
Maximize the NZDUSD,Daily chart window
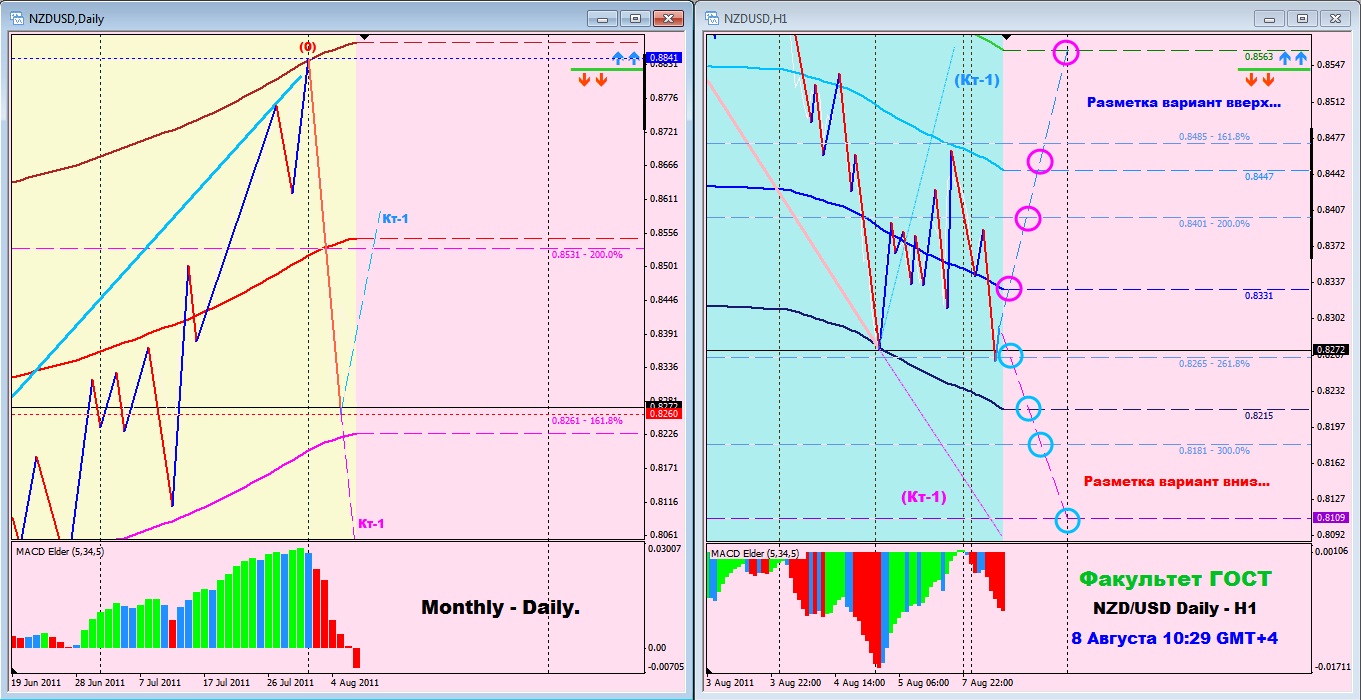(634, 18)
